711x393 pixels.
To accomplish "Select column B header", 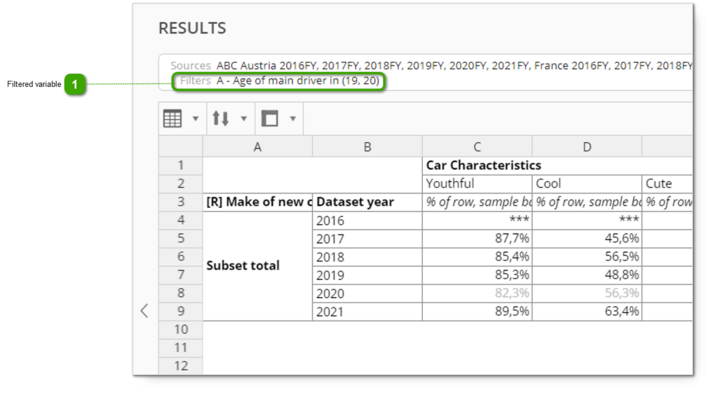I will click(367, 147).
